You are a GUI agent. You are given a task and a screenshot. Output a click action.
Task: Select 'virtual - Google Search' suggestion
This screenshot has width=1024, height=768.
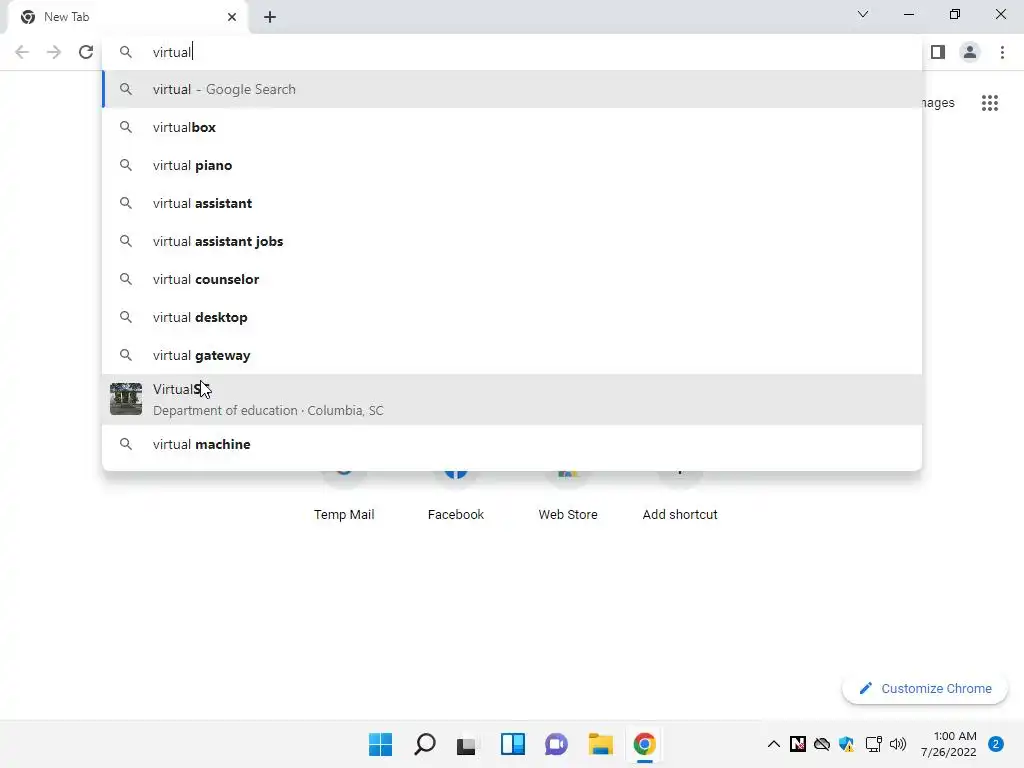click(x=513, y=89)
